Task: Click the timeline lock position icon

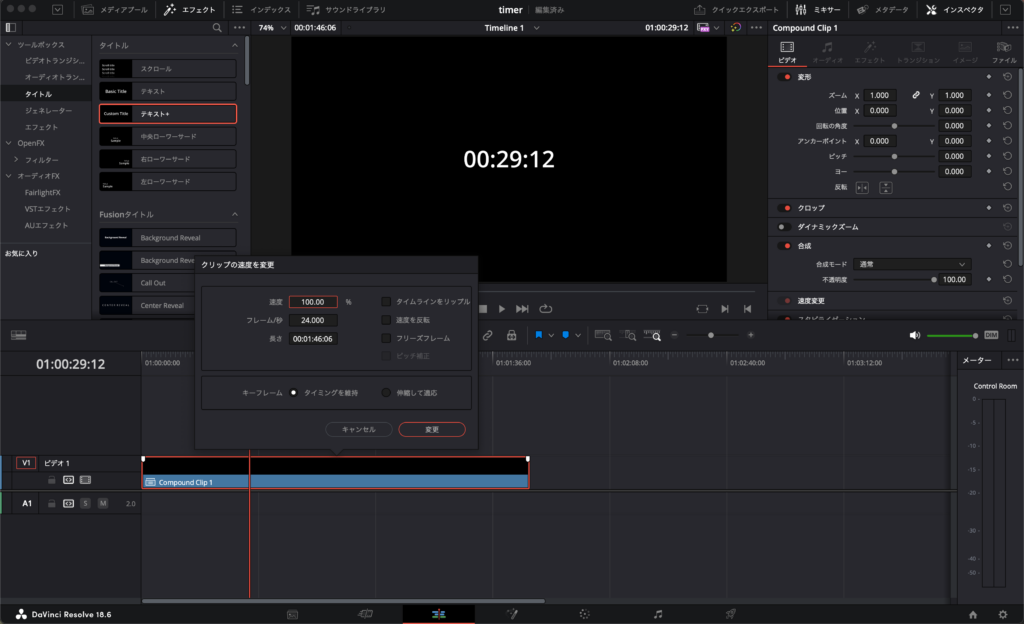Action: point(511,335)
